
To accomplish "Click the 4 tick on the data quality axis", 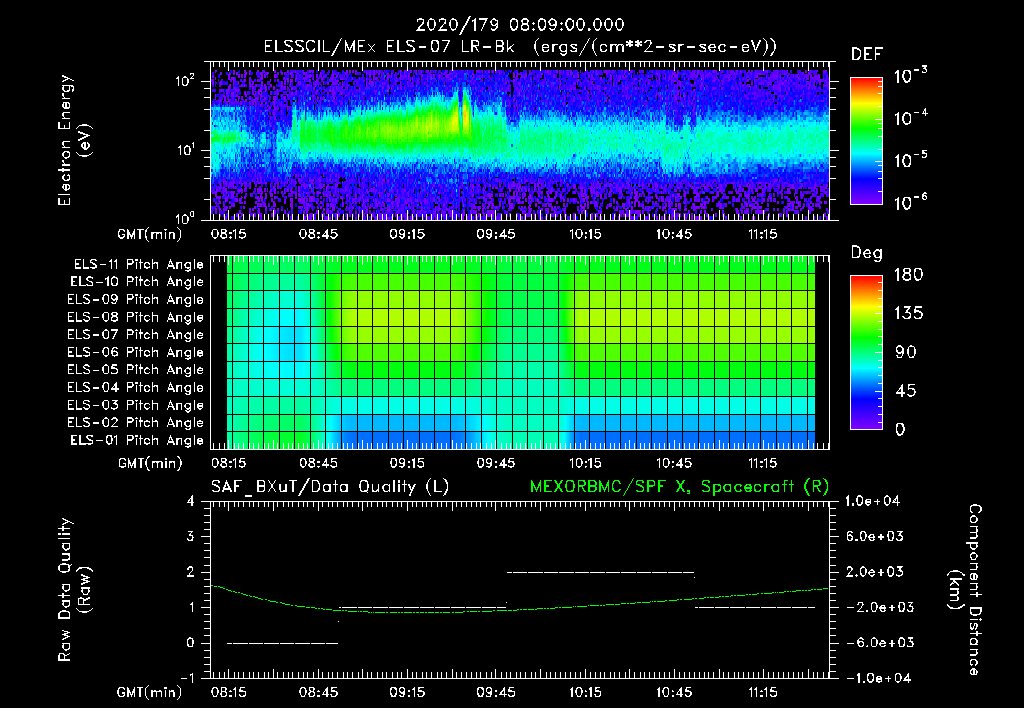I will pos(191,502).
